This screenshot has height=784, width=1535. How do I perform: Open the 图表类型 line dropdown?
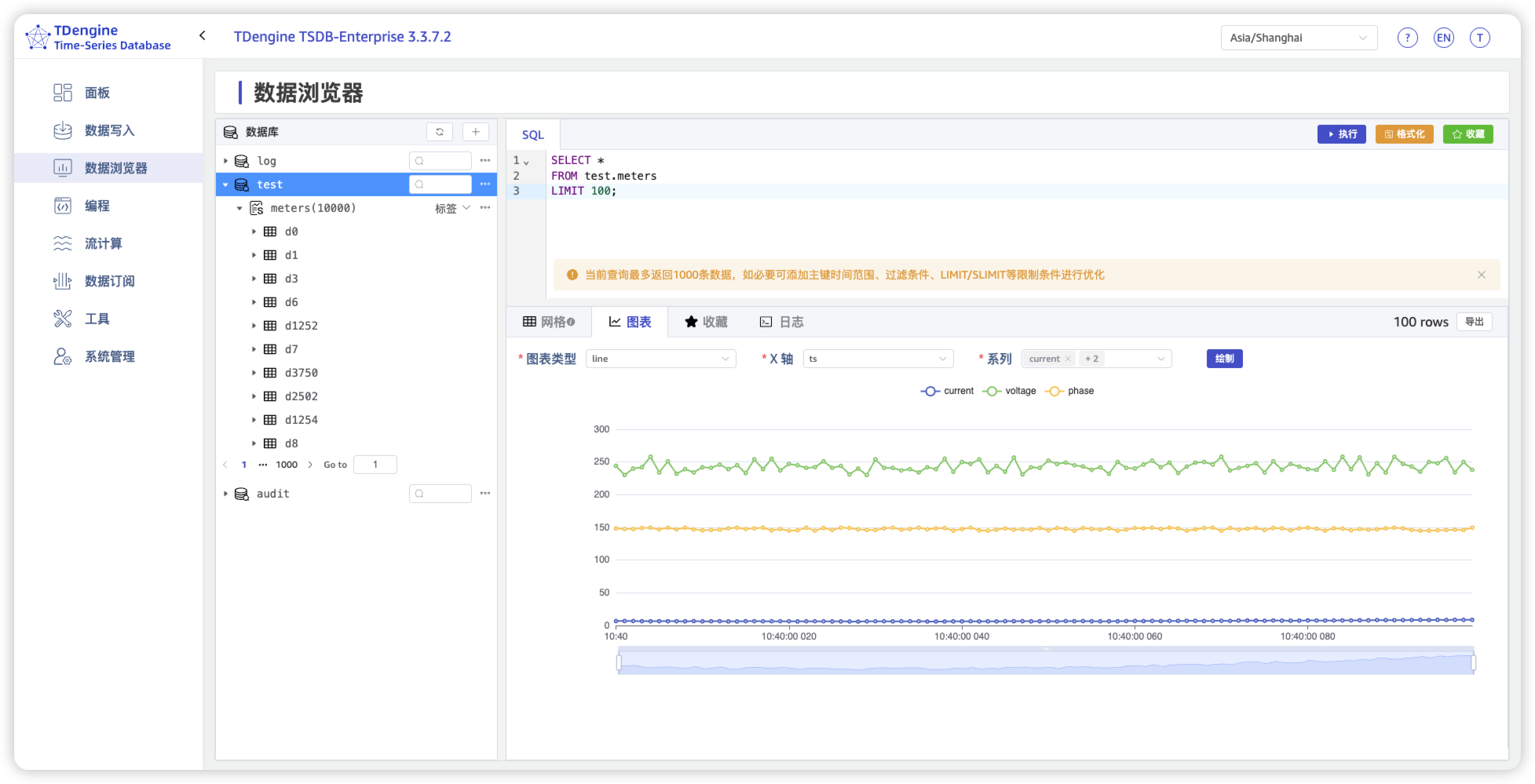coord(660,359)
